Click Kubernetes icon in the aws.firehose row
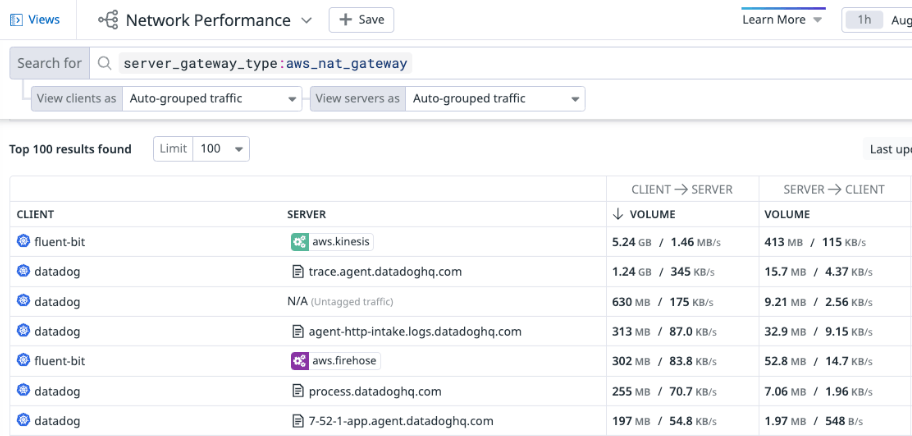The height and width of the screenshot is (436, 912). tap(23, 360)
